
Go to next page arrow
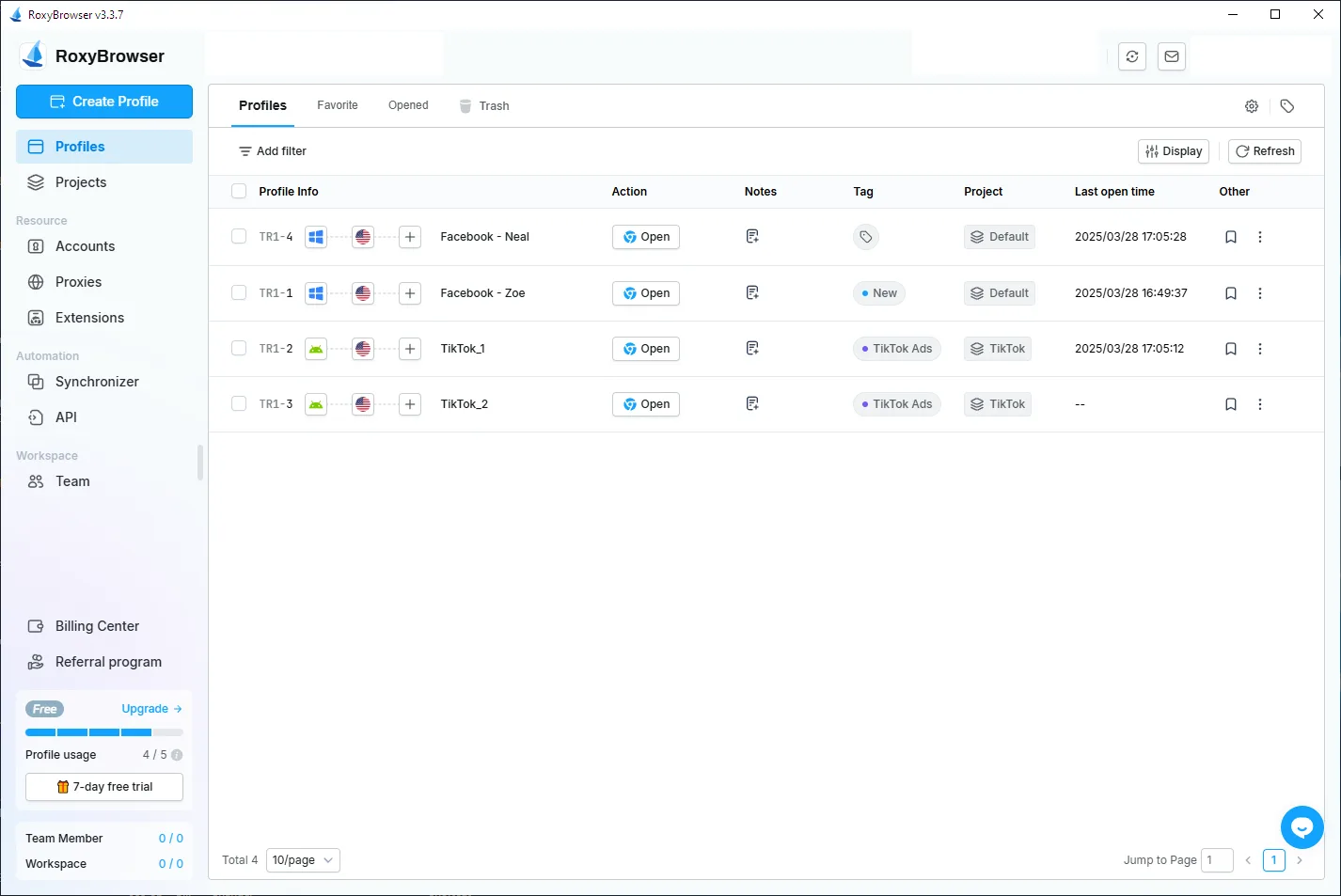(1300, 860)
